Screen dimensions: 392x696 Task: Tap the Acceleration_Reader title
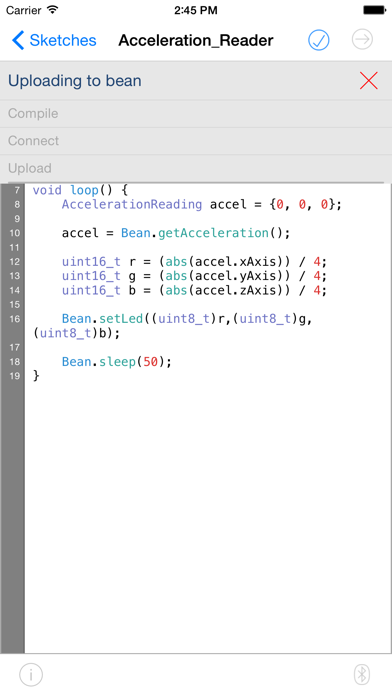coord(196,40)
